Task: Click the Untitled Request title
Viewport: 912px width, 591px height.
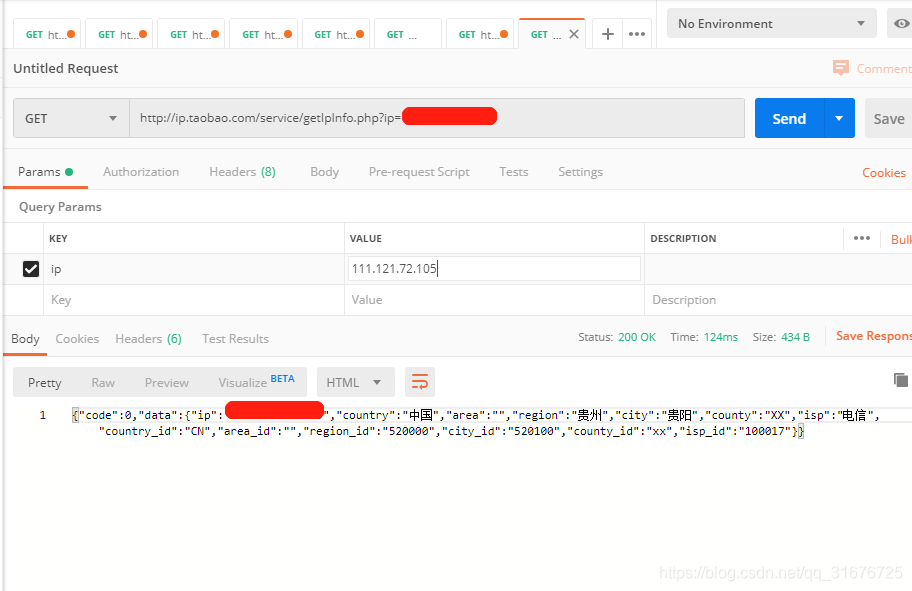Action: coord(66,68)
